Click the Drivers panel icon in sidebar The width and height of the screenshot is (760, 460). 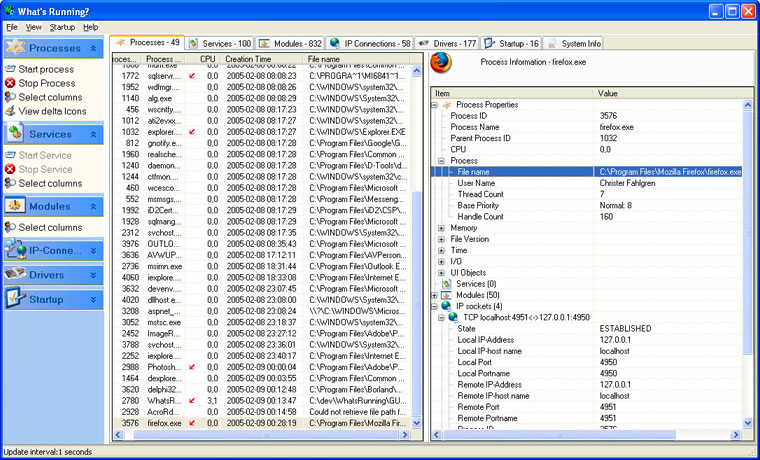pos(16,274)
